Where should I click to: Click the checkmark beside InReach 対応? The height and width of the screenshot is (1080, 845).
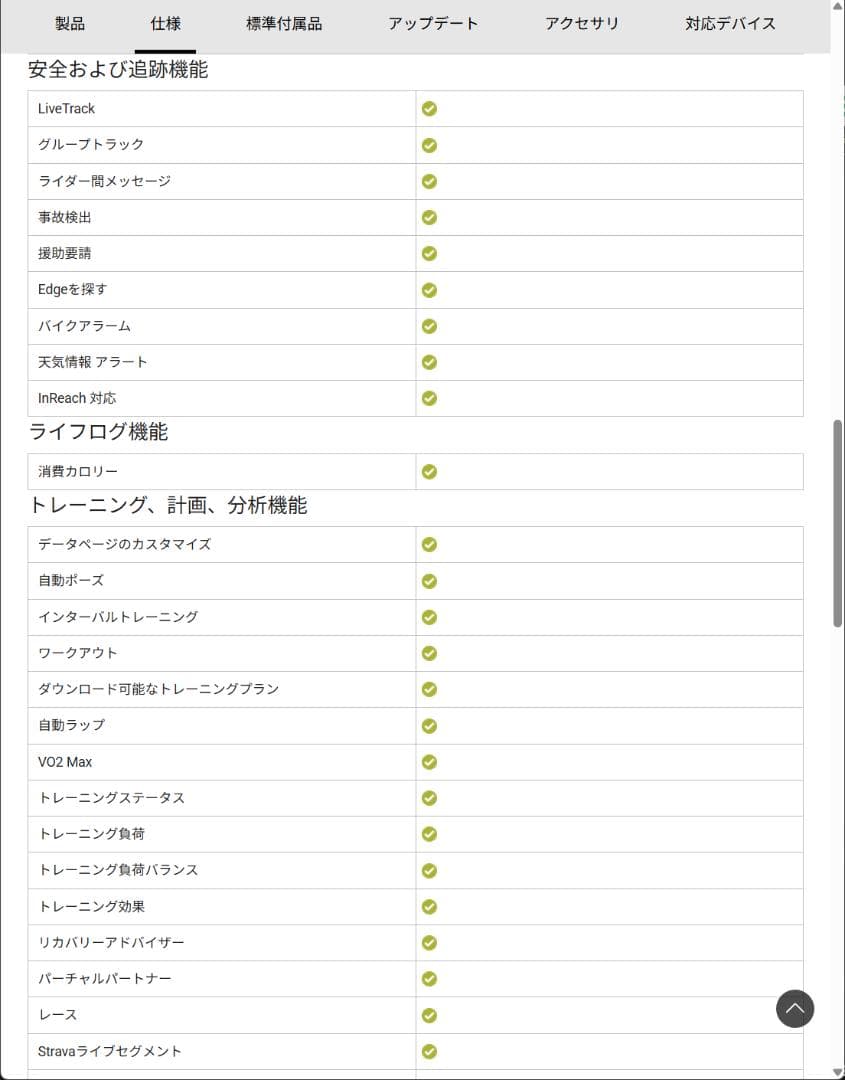(429, 397)
